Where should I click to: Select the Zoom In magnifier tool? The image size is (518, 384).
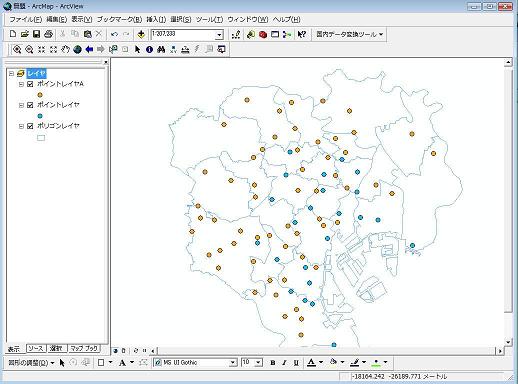[17, 49]
